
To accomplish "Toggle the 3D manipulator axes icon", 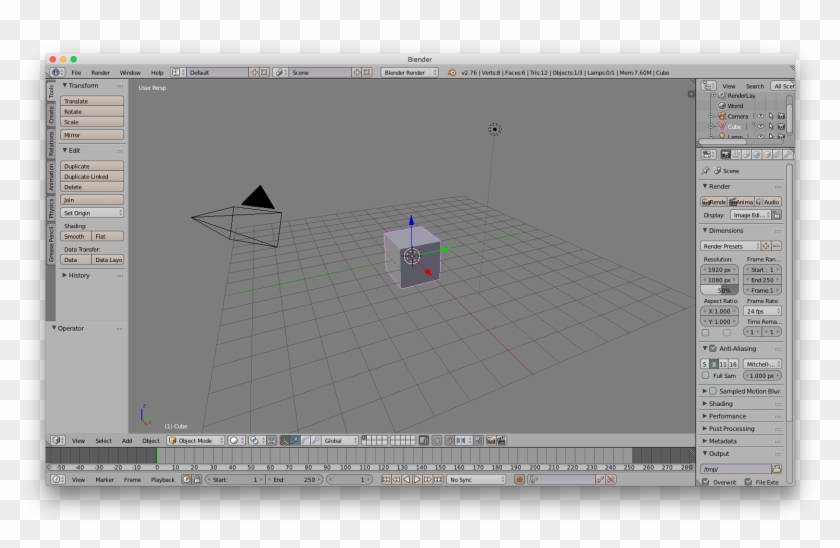I will tap(284, 440).
